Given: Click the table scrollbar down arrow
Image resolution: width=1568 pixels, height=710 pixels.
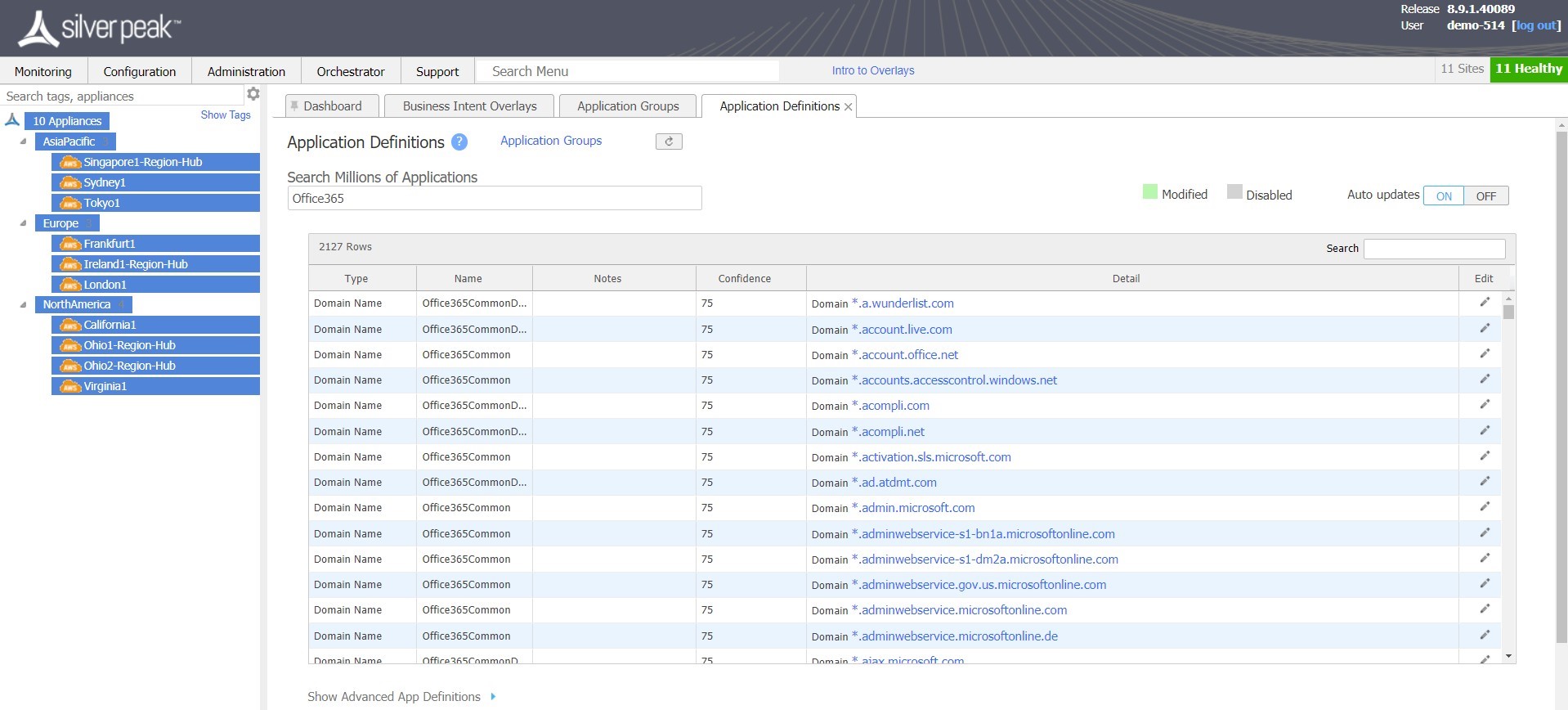Looking at the screenshot, I should click(x=1508, y=657).
